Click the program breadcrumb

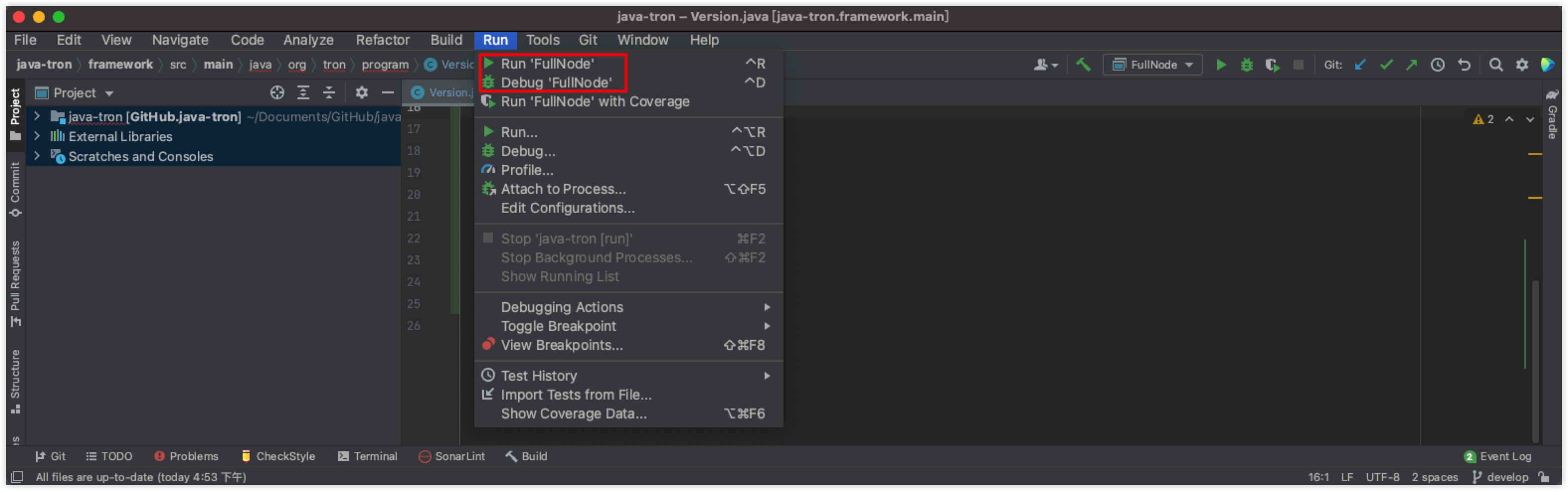385,64
